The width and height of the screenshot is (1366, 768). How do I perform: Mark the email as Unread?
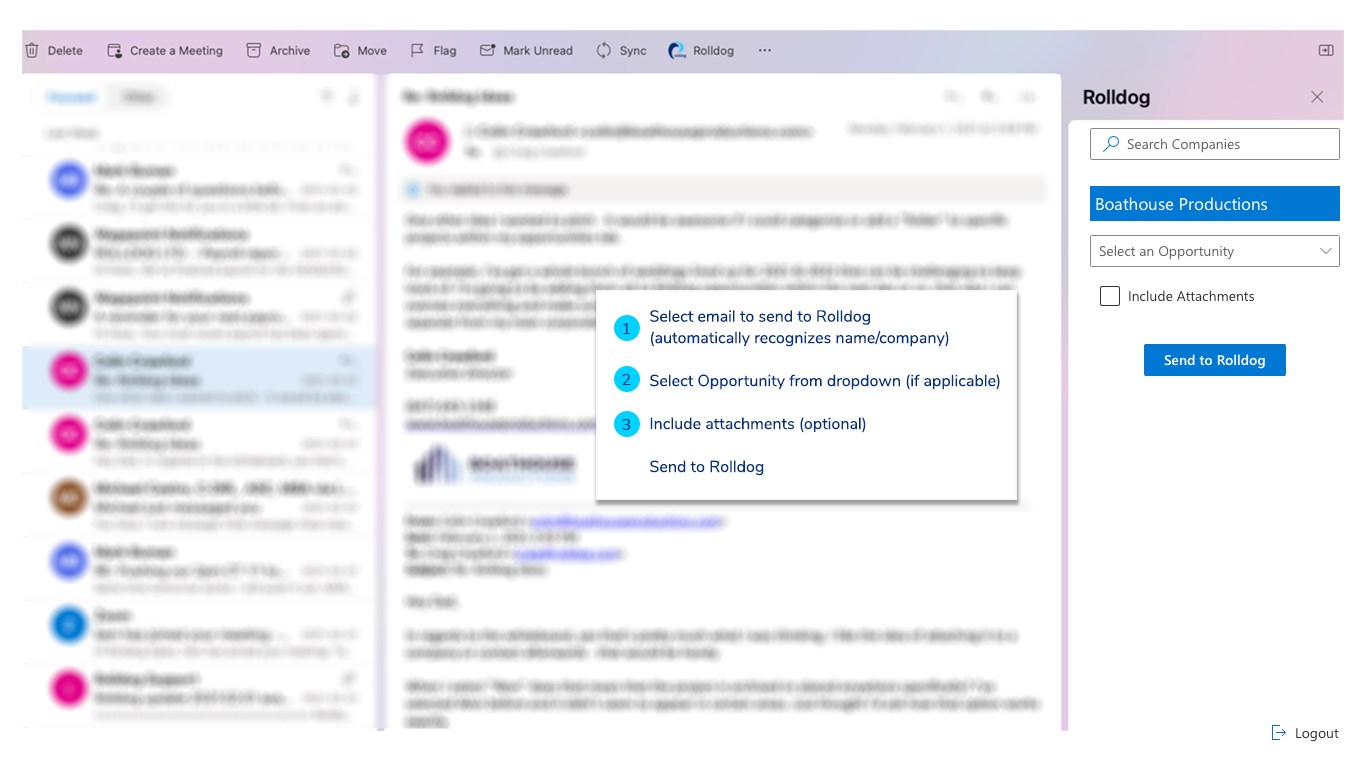point(526,50)
